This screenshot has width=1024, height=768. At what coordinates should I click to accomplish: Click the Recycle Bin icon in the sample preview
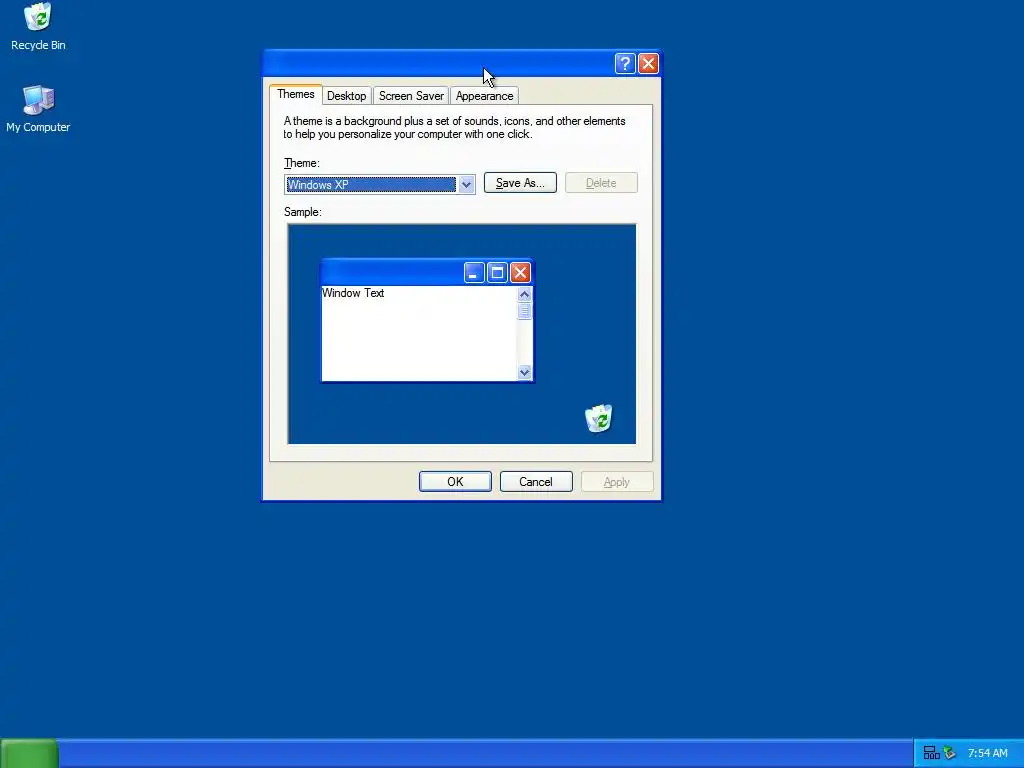coord(598,418)
